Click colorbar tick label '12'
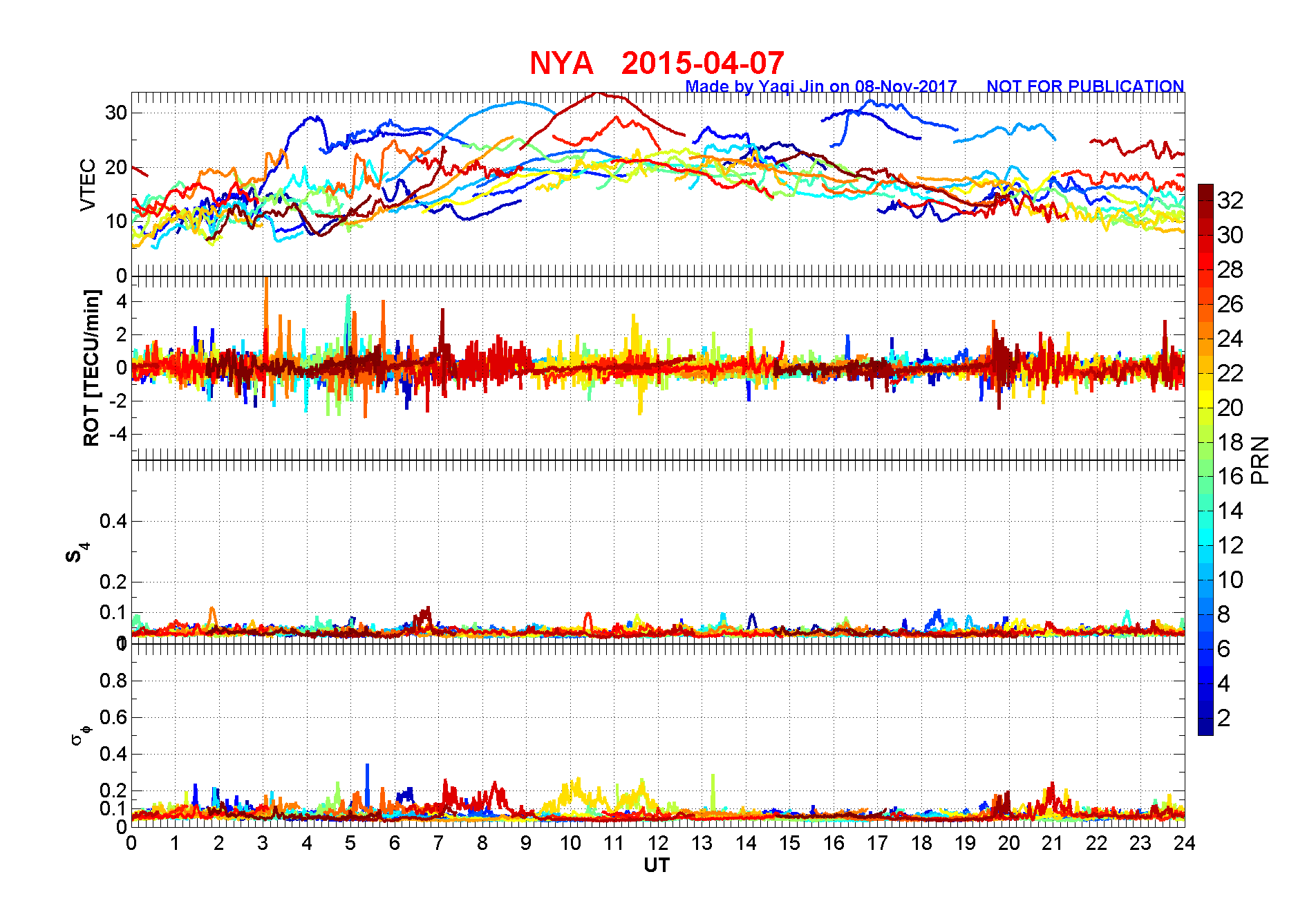This screenshot has width=1316, height=919. 1230,545
